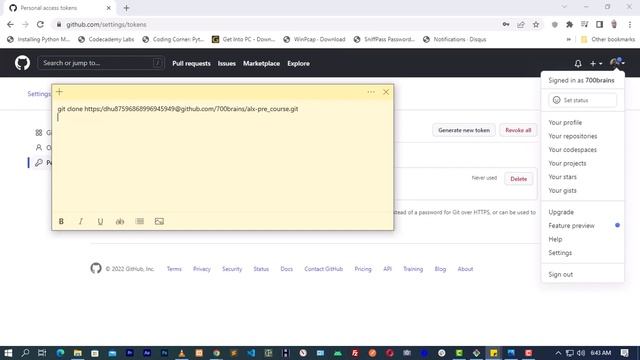Screen dimensions: 640x360
Task: Add a new sticky note with plus icon
Action: 60,92
